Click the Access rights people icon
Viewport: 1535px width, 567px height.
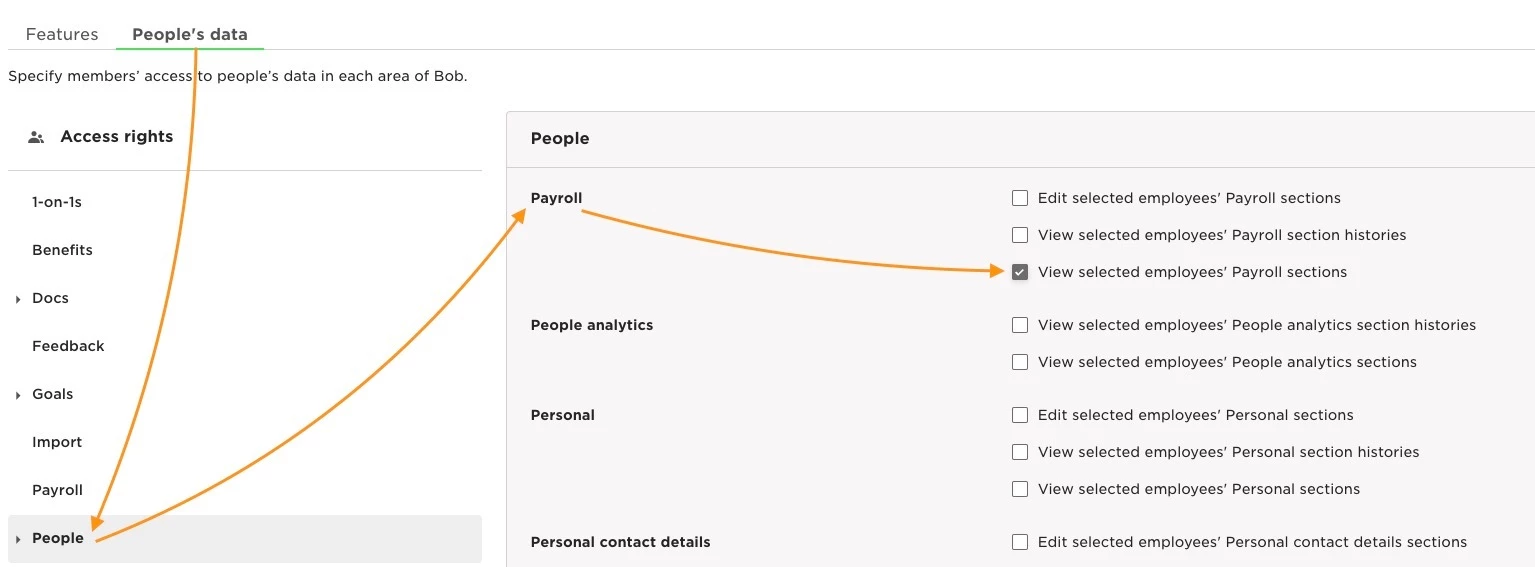point(36,137)
